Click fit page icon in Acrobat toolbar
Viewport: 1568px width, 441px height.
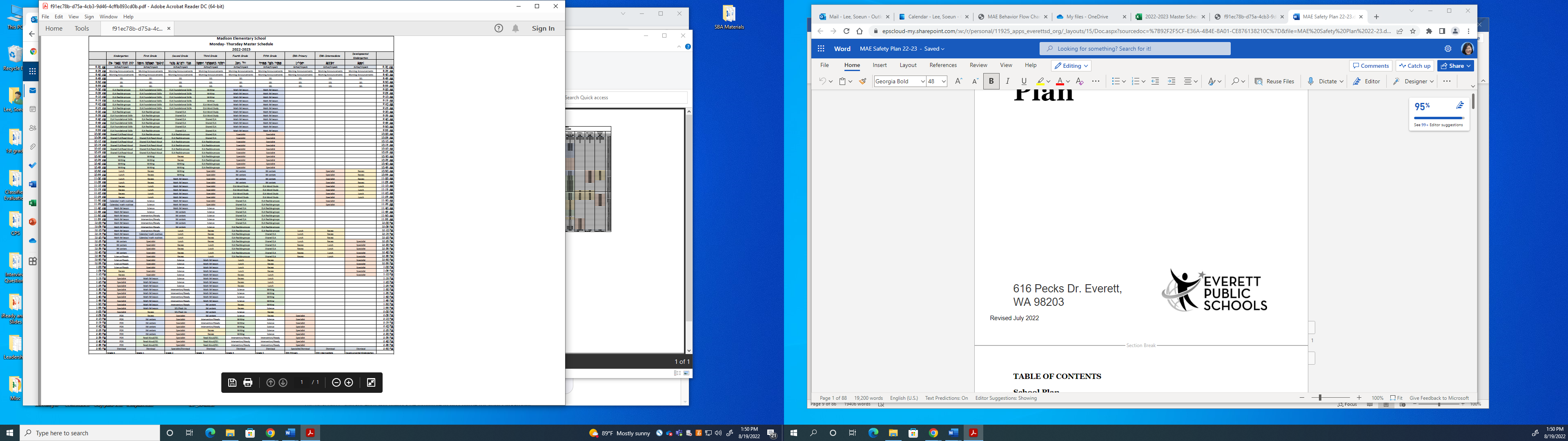point(371,383)
